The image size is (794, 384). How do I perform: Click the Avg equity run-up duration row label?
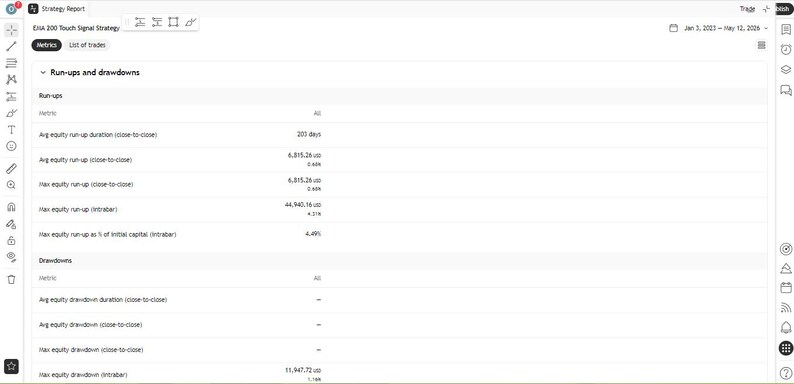point(98,135)
